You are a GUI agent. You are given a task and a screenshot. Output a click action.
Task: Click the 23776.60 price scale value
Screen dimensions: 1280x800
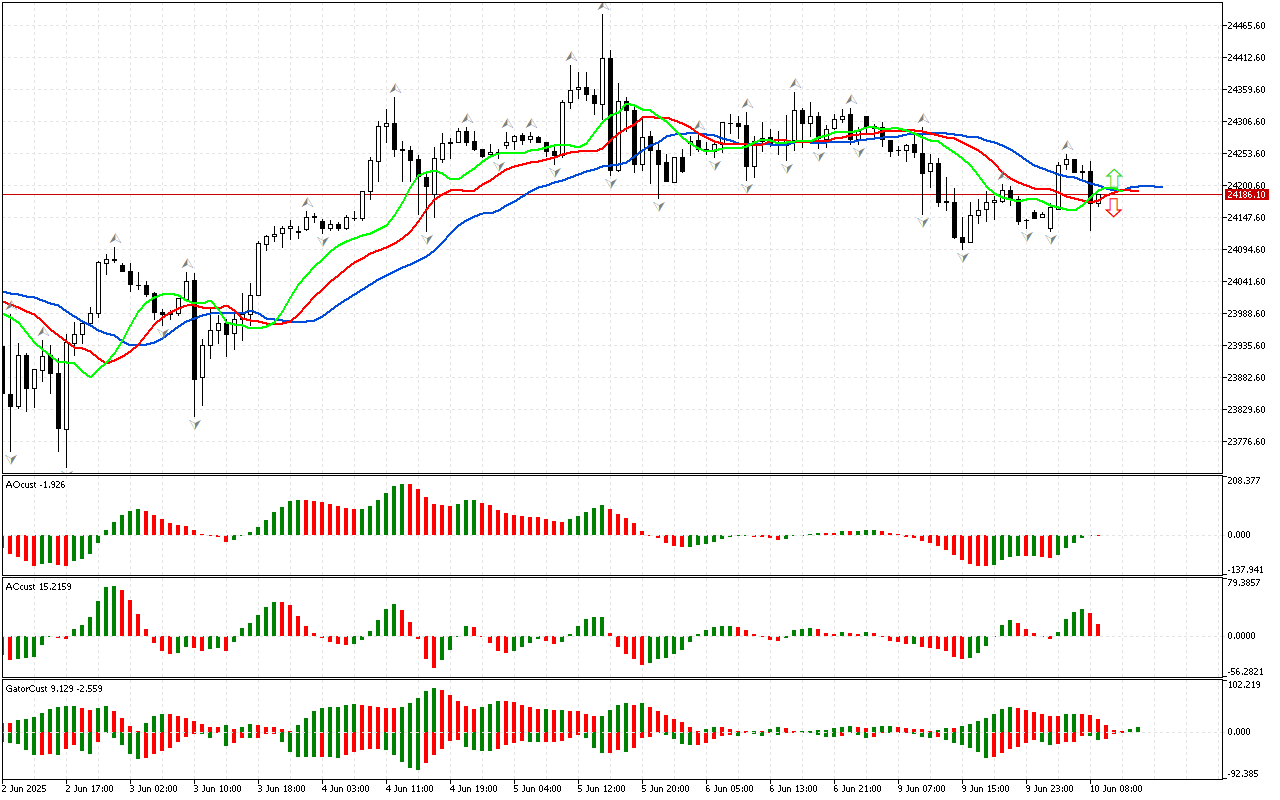1246,442
